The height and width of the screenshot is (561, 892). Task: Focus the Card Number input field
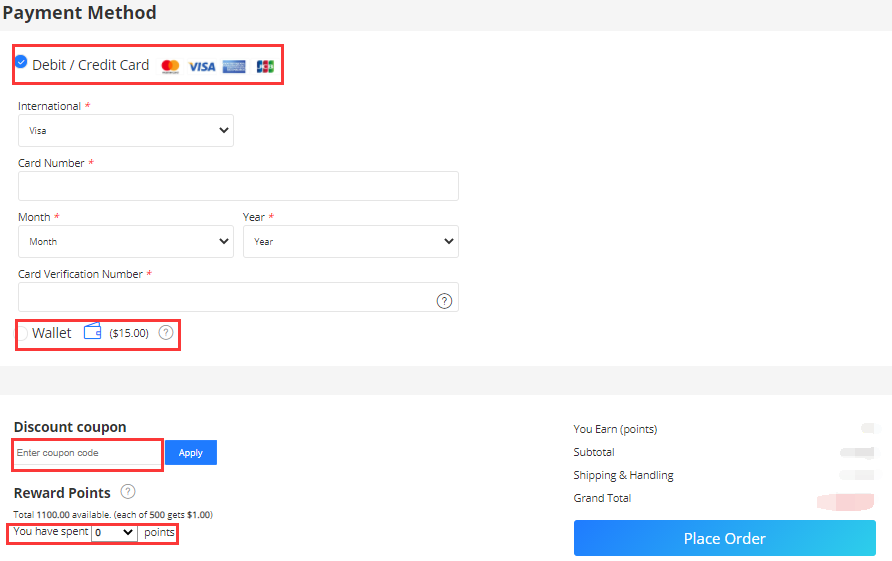pyautogui.click(x=238, y=186)
